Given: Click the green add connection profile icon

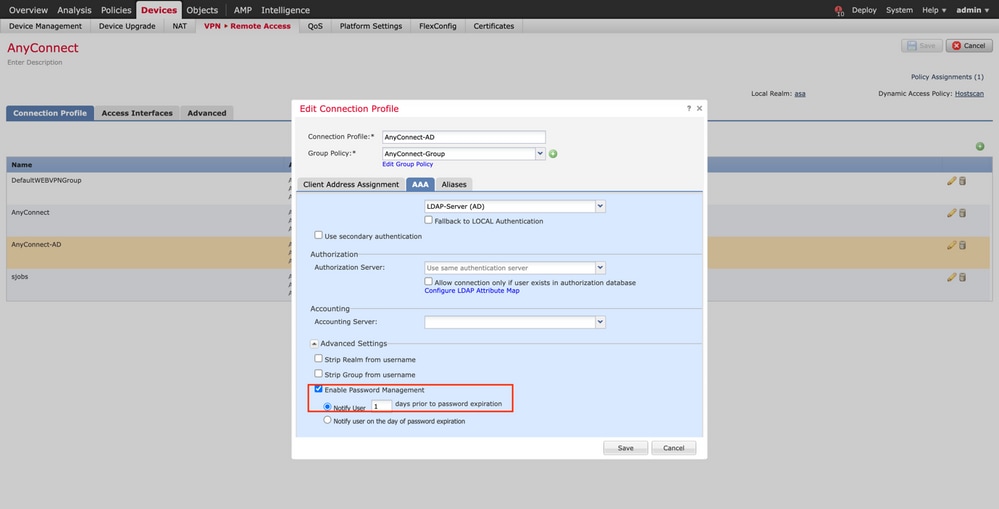Looking at the screenshot, I should pos(980,147).
